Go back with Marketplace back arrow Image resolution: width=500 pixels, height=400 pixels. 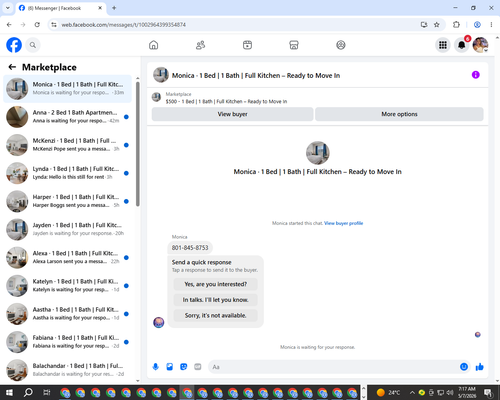coord(12,67)
